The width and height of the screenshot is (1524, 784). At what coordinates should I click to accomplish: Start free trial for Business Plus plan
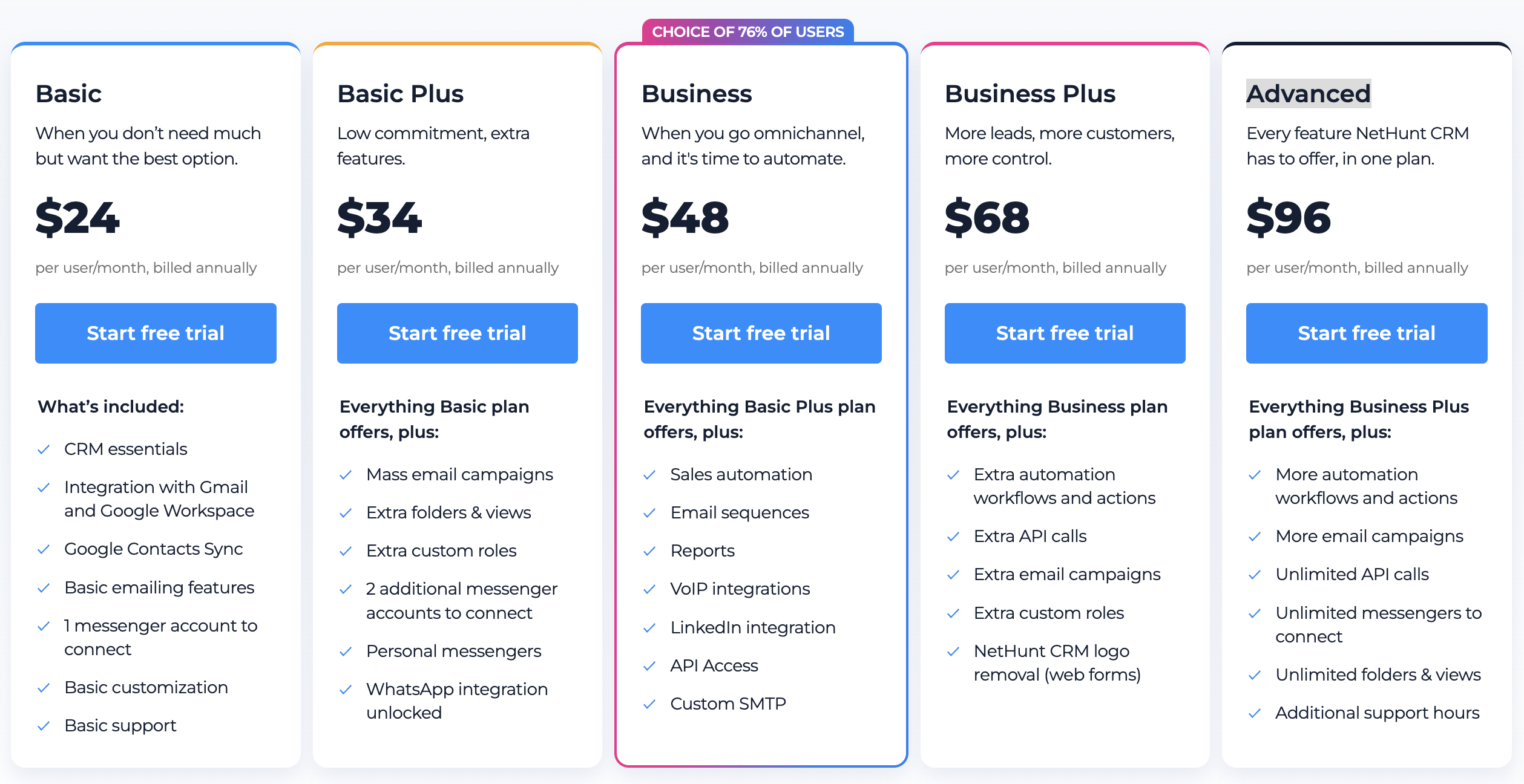click(x=1065, y=333)
